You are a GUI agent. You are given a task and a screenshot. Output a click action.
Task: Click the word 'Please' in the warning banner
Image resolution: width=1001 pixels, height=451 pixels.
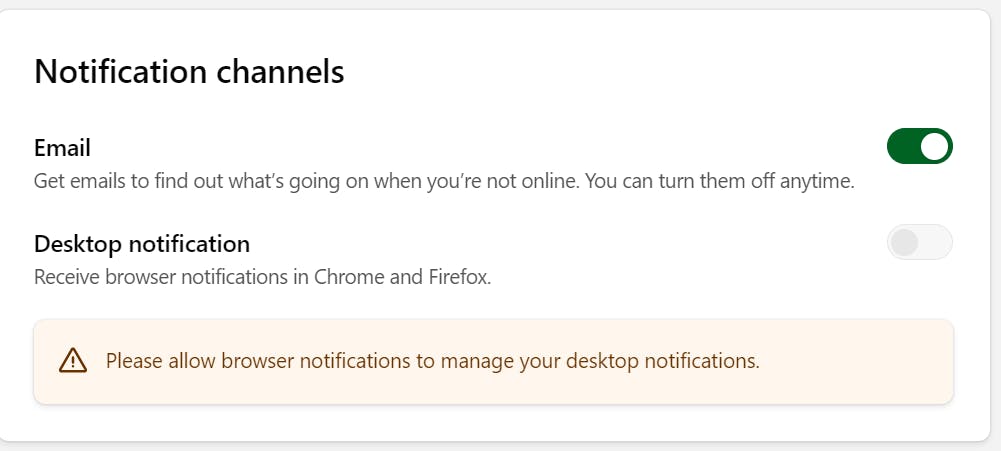click(135, 361)
